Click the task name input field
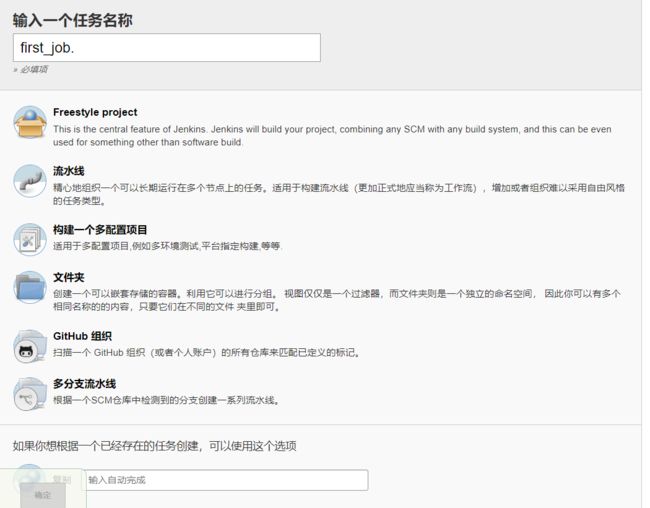Image resolution: width=650 pixels, height=508 pixels. pos(167,48)
